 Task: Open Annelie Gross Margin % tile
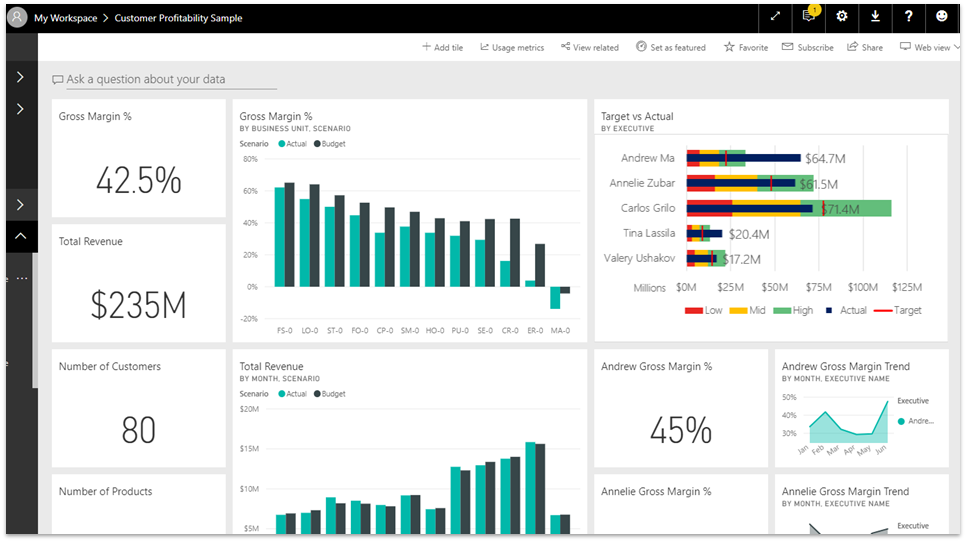pyautogui.click(x=681, y=504)
